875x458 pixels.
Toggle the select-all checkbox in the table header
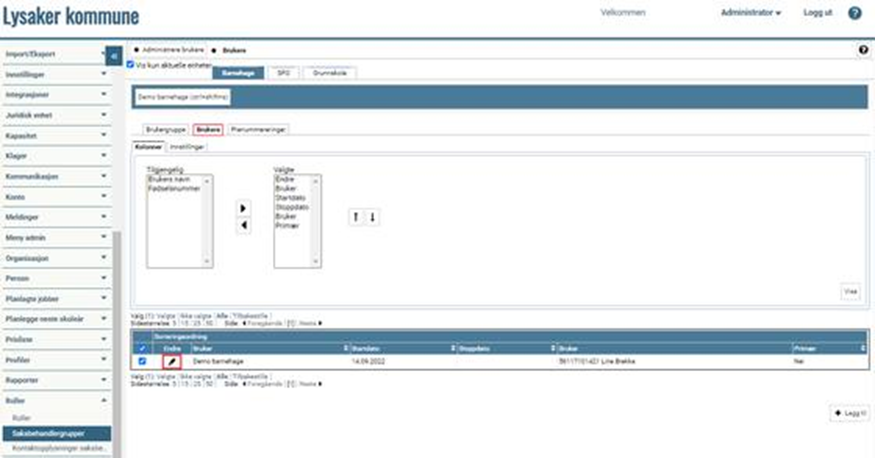tap(141, 348)
